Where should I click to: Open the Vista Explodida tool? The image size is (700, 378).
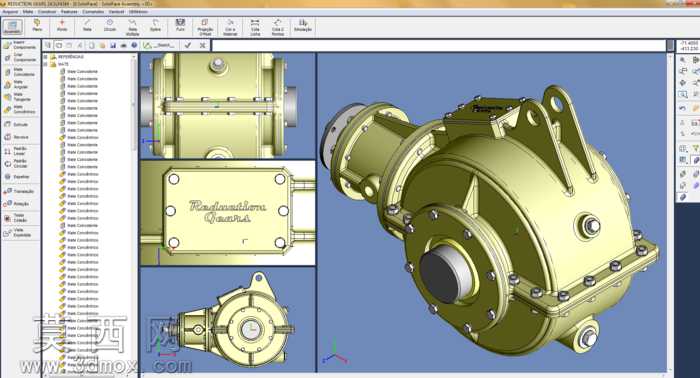pyautogui.click(x=18, y=233)
